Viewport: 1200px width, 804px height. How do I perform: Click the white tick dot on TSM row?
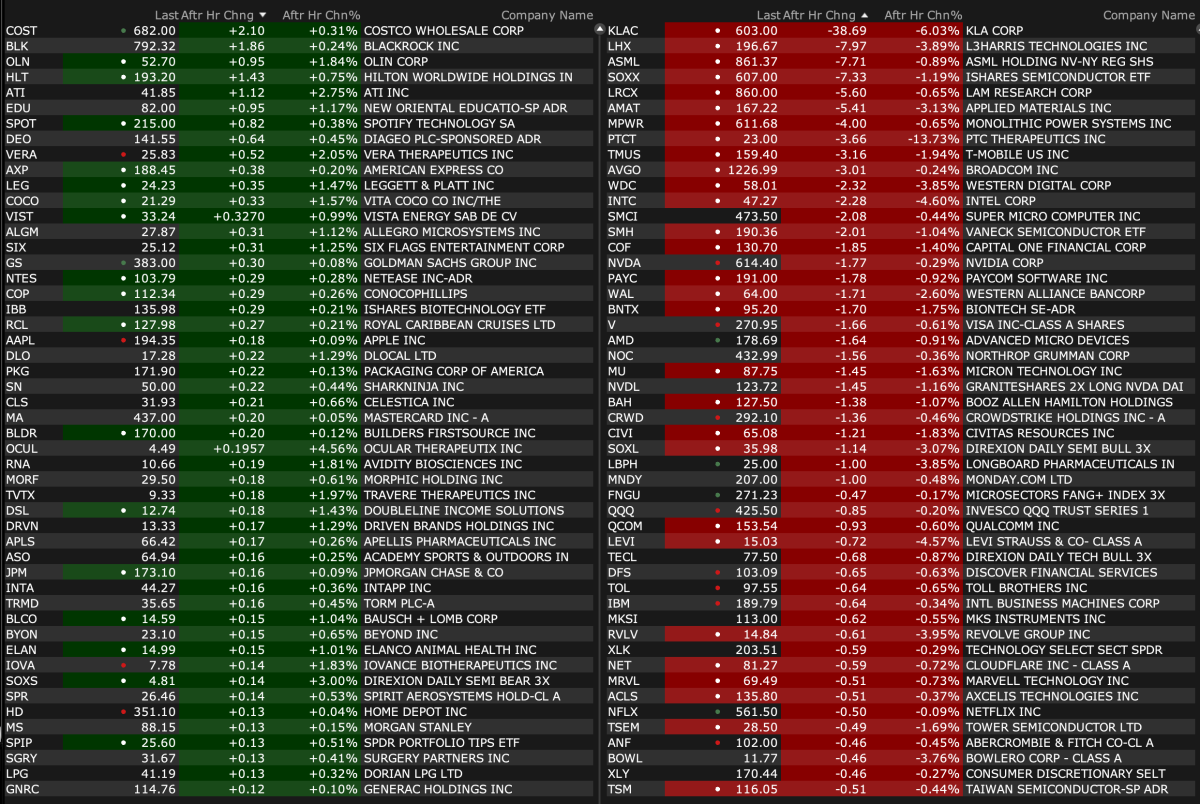(717, 789)
